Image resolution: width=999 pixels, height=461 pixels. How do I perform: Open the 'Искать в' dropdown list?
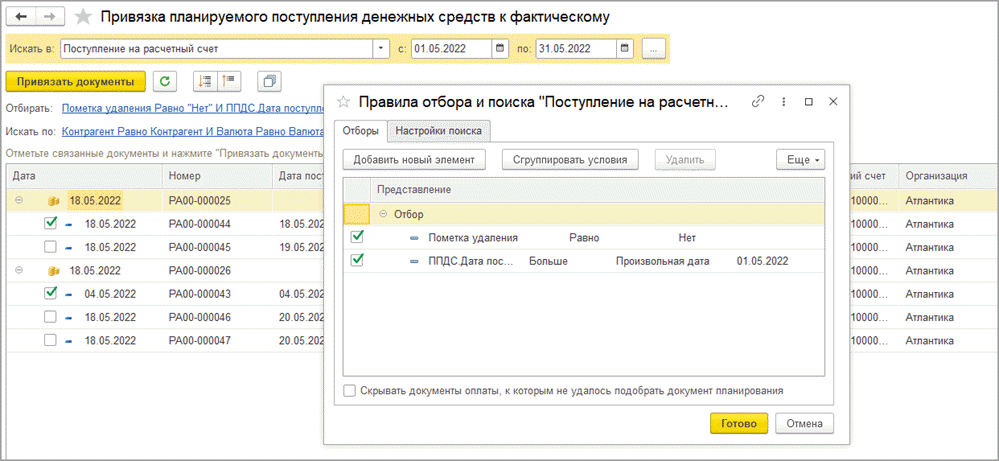pyautogui.click(x=381, y=48)
